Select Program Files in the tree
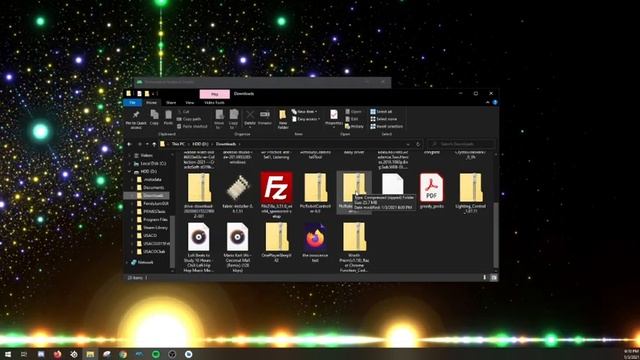 coord(152,220)
